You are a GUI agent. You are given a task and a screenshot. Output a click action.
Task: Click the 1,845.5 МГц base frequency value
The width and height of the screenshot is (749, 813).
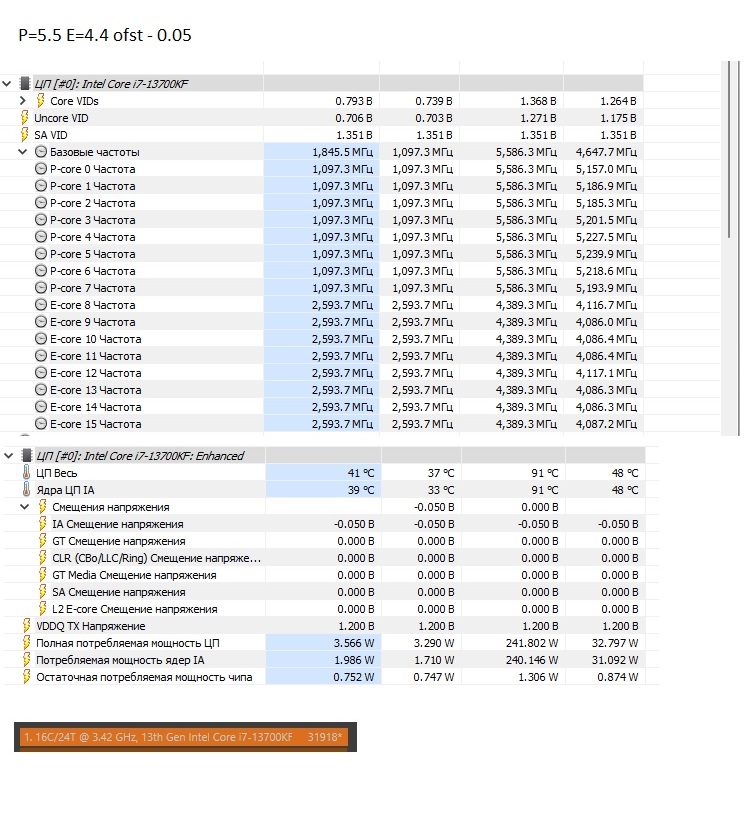click(342, 152)
